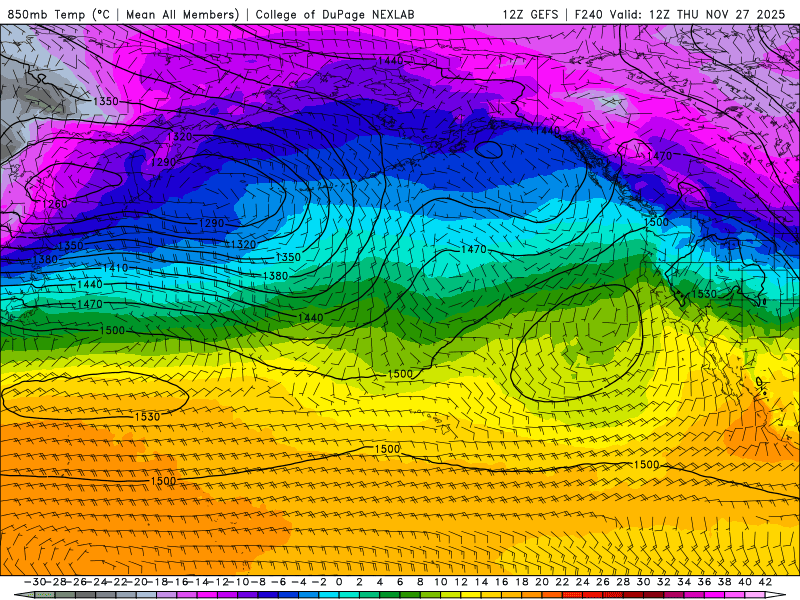
Task: Click the 1260 height contour label
Action: (x=55, y=204)
